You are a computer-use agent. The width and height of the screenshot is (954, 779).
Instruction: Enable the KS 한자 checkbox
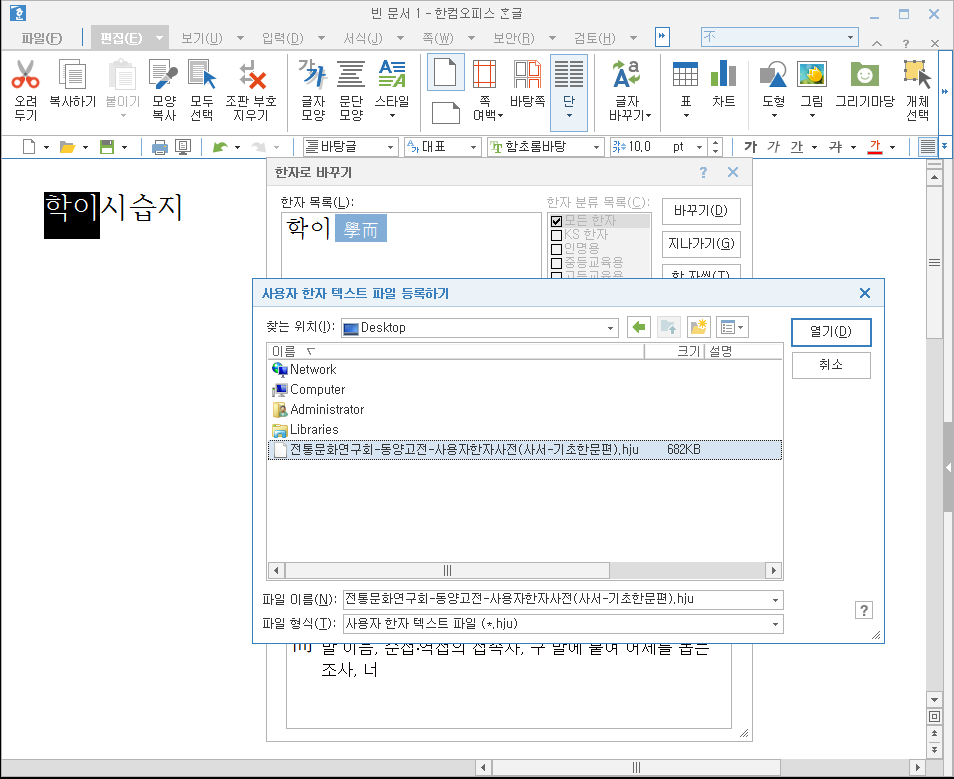554,235
